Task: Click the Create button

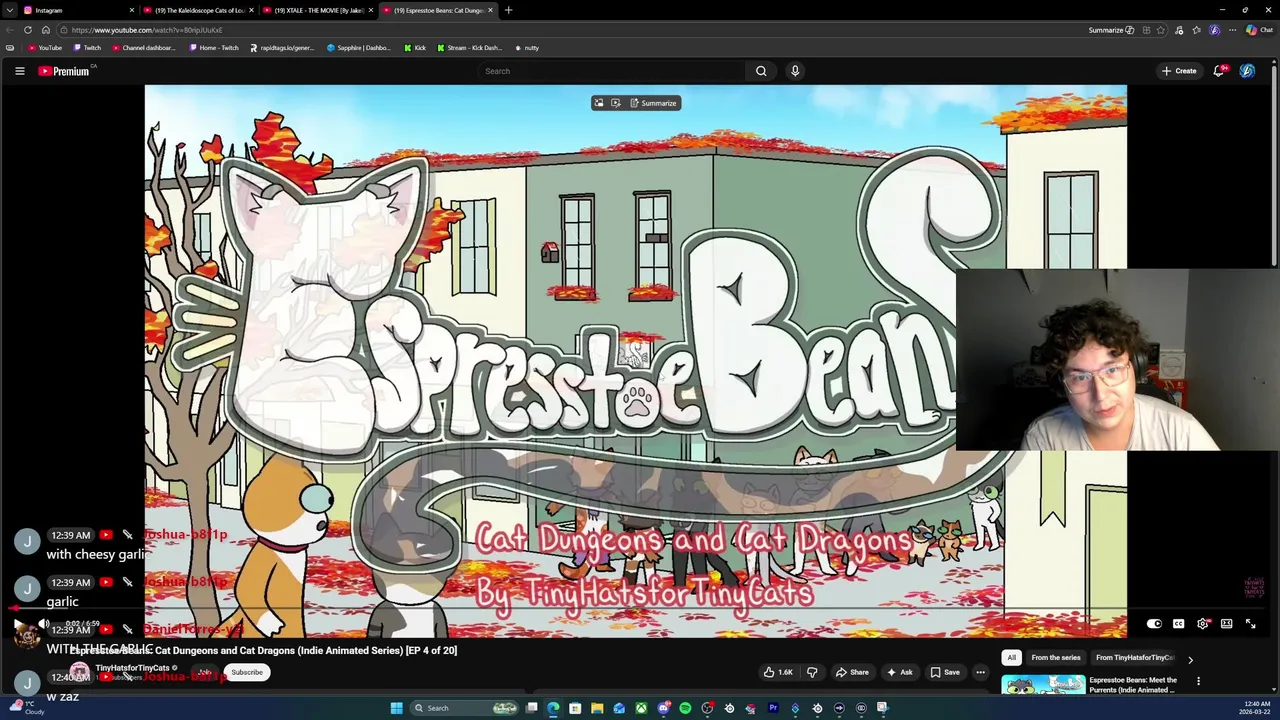Action: [1180, 71]
